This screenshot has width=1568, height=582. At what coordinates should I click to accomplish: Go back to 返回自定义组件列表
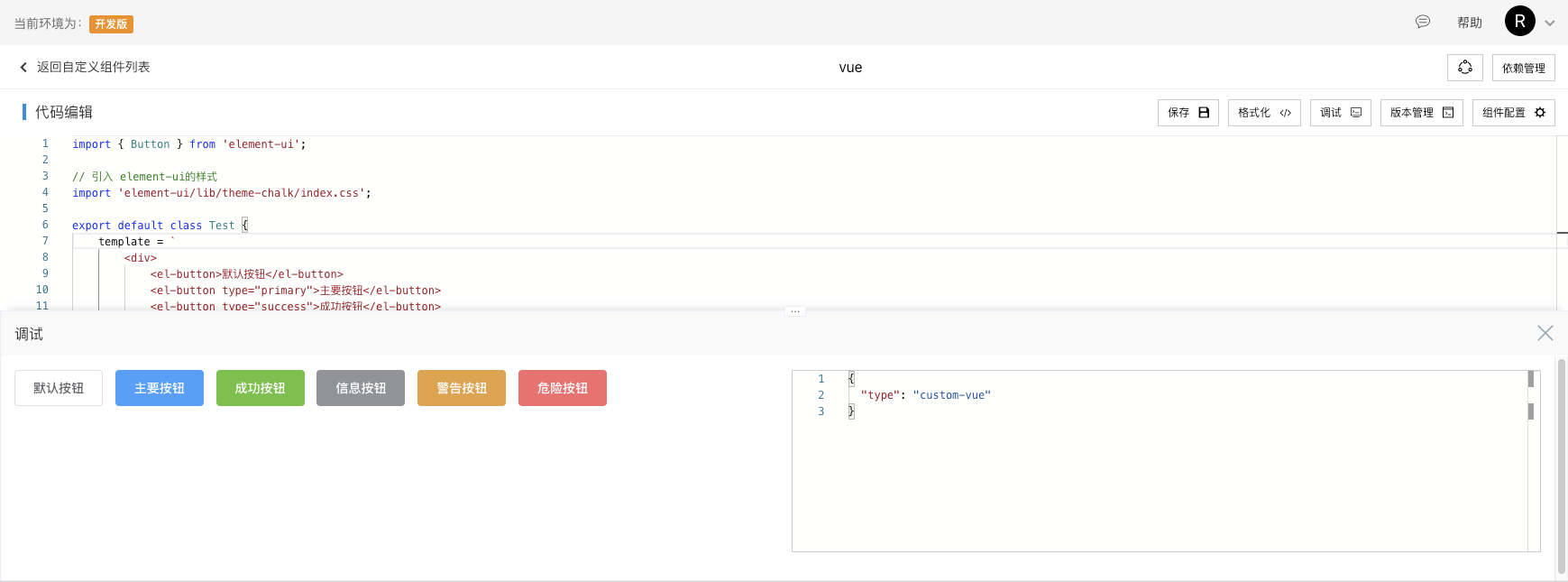[93, 67]
